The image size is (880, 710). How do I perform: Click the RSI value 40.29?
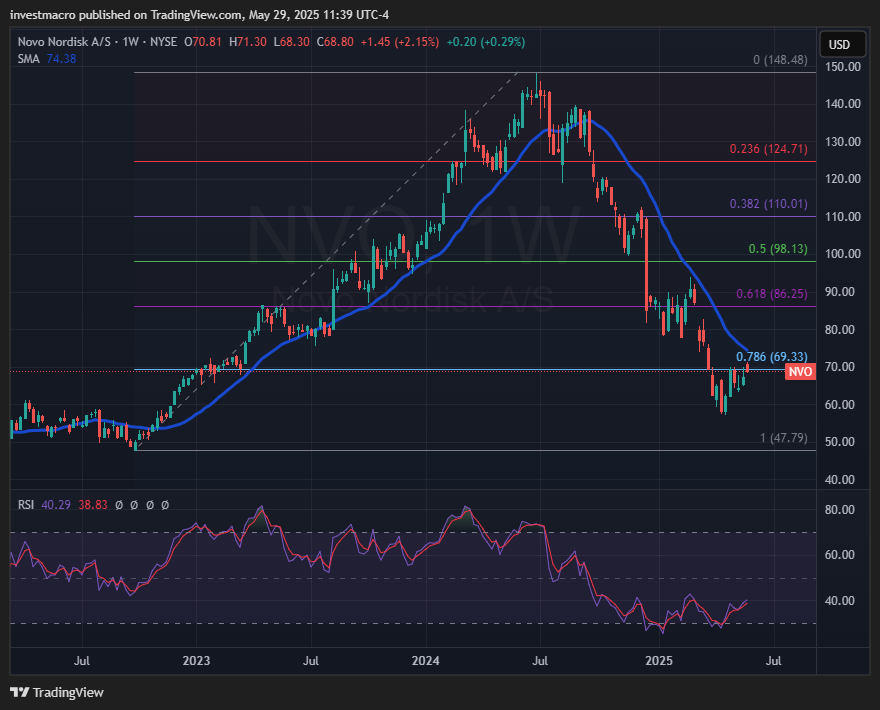tap(56, 505)
